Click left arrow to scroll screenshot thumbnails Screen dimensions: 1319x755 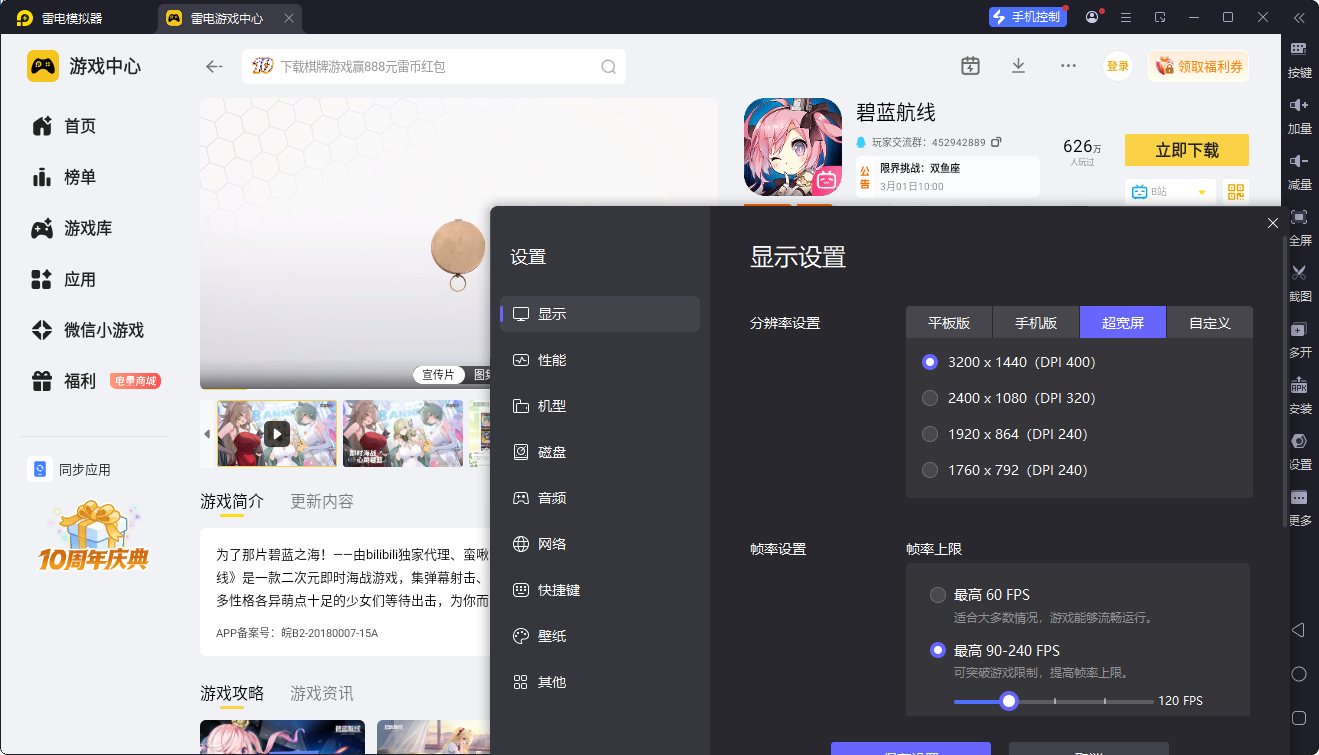coord(208,434)
